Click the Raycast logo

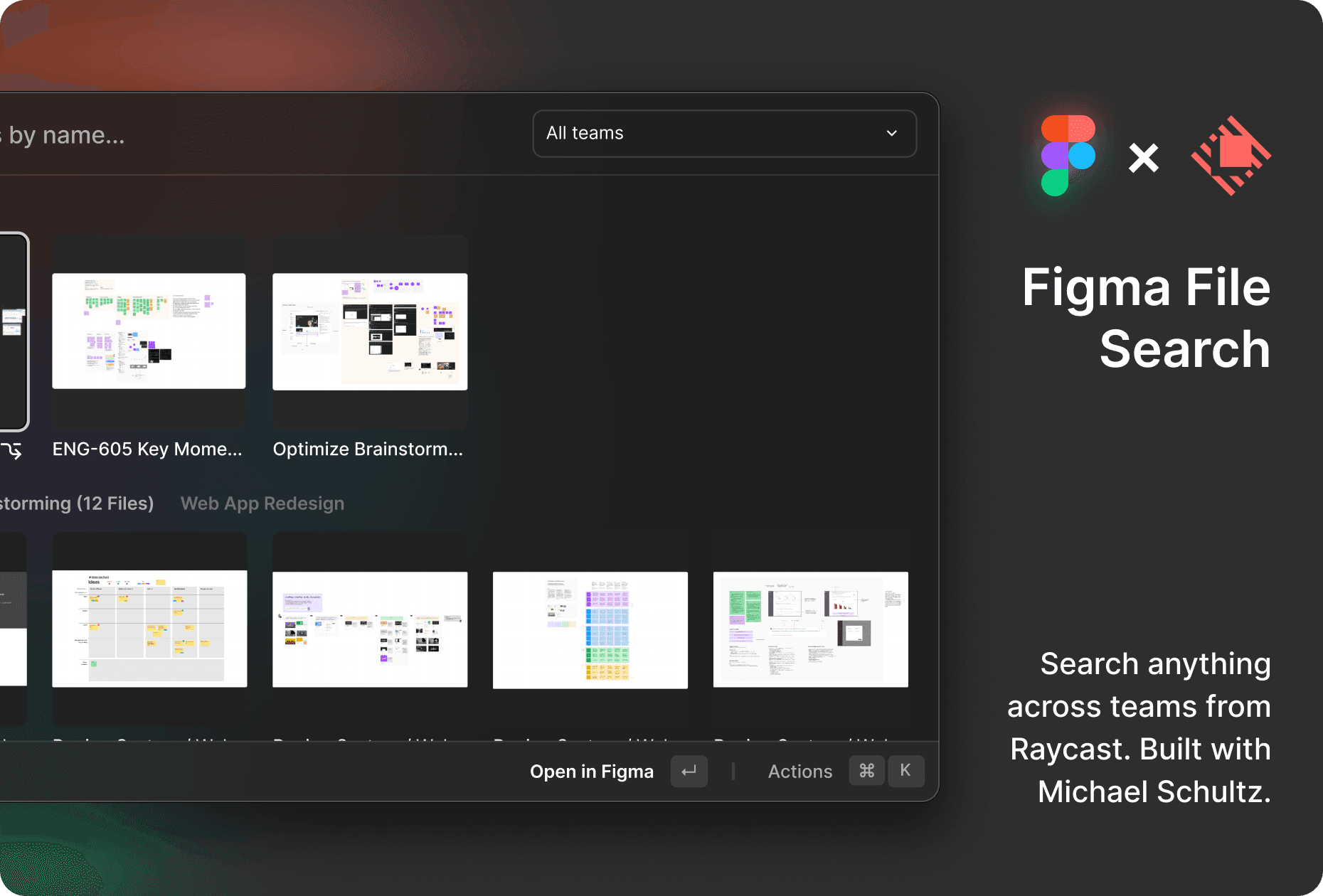1231,156
